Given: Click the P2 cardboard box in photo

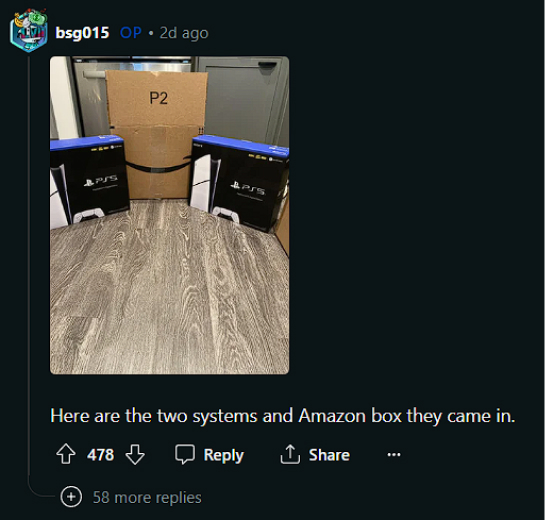Looking at the screenshot, I should click(x=157, y=134).
